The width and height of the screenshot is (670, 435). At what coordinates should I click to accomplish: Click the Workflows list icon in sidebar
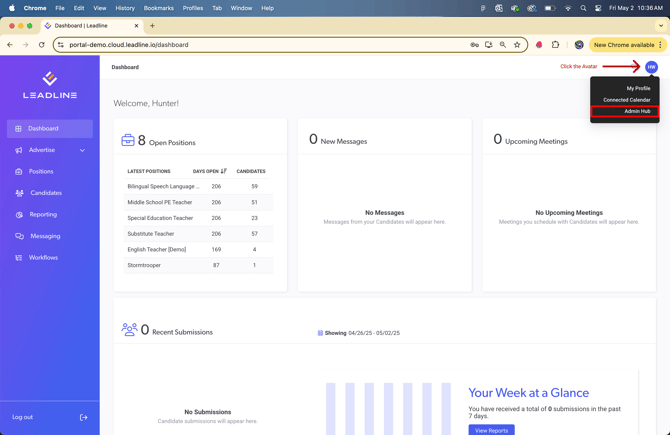19,258
